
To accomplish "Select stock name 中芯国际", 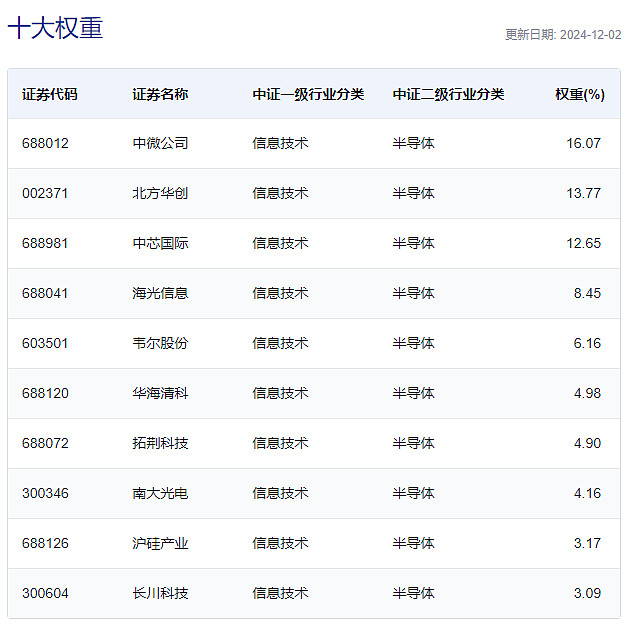I will pos(160,243).
